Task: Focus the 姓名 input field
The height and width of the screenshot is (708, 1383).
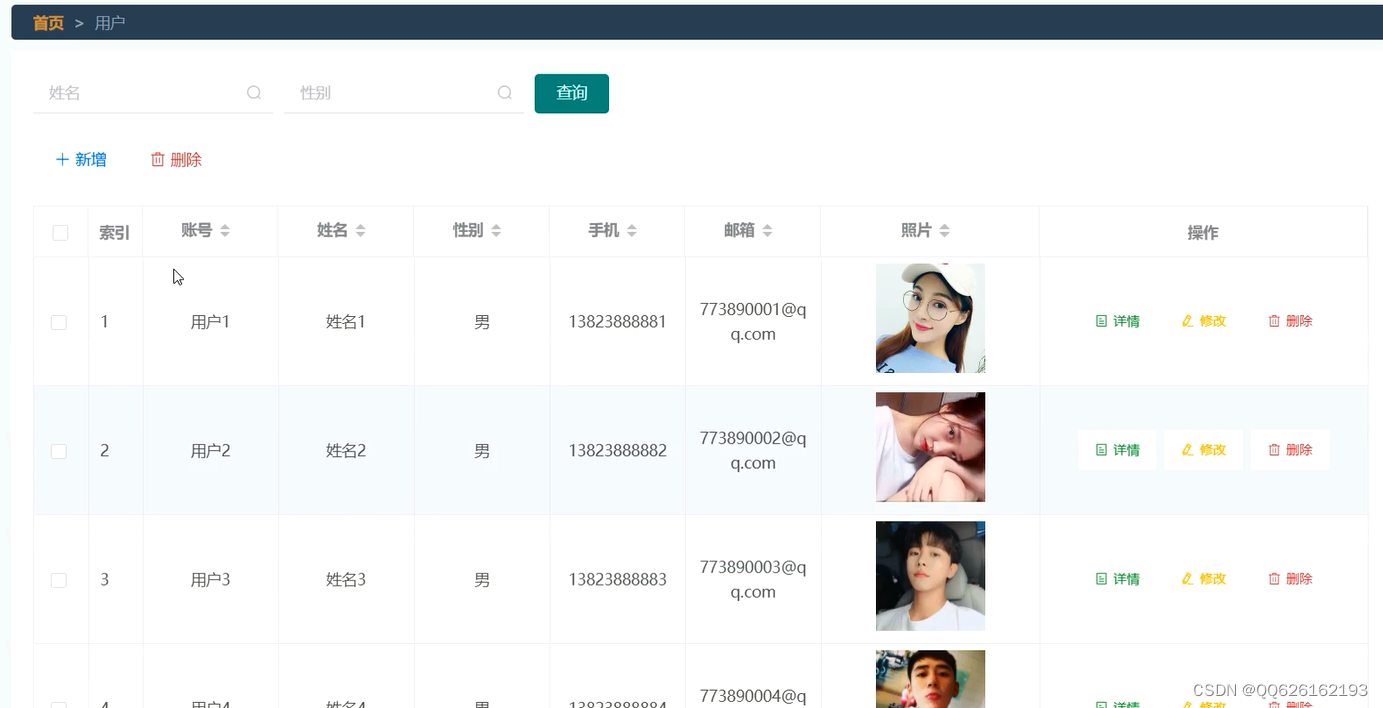Action: click(x=153, y=93)
